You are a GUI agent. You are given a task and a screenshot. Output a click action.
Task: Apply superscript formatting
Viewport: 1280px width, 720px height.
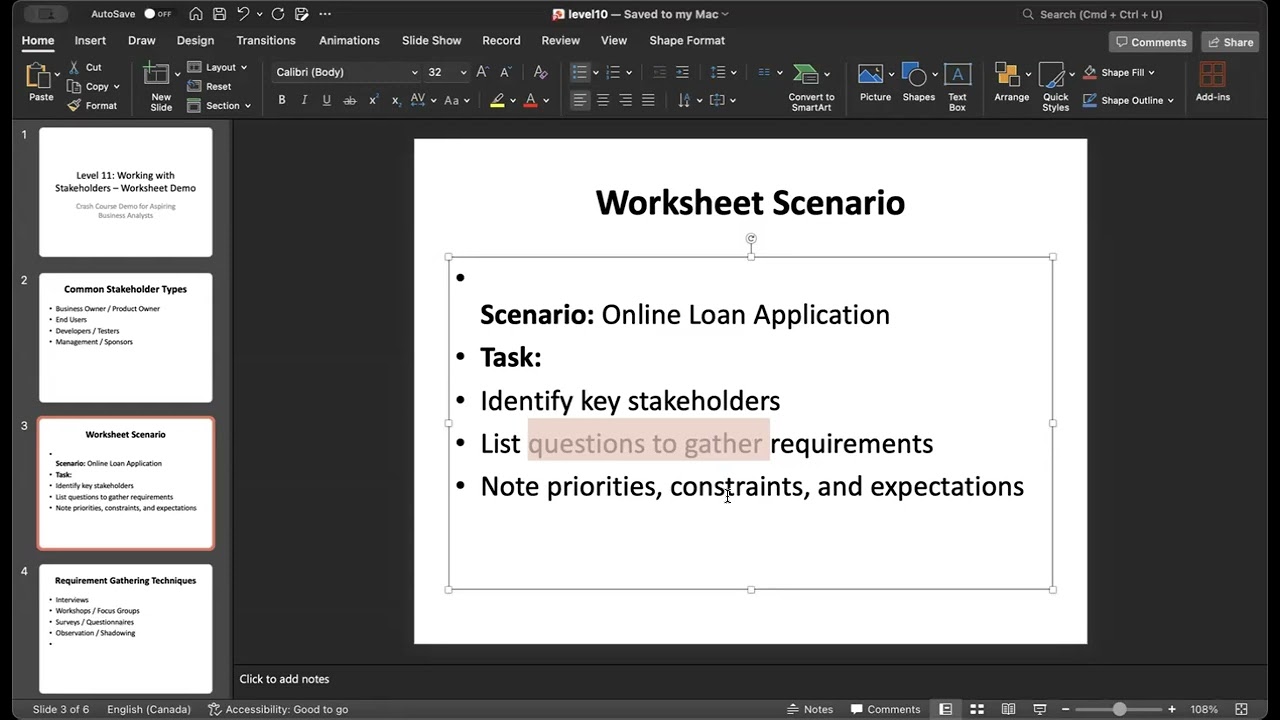point(373,100)
